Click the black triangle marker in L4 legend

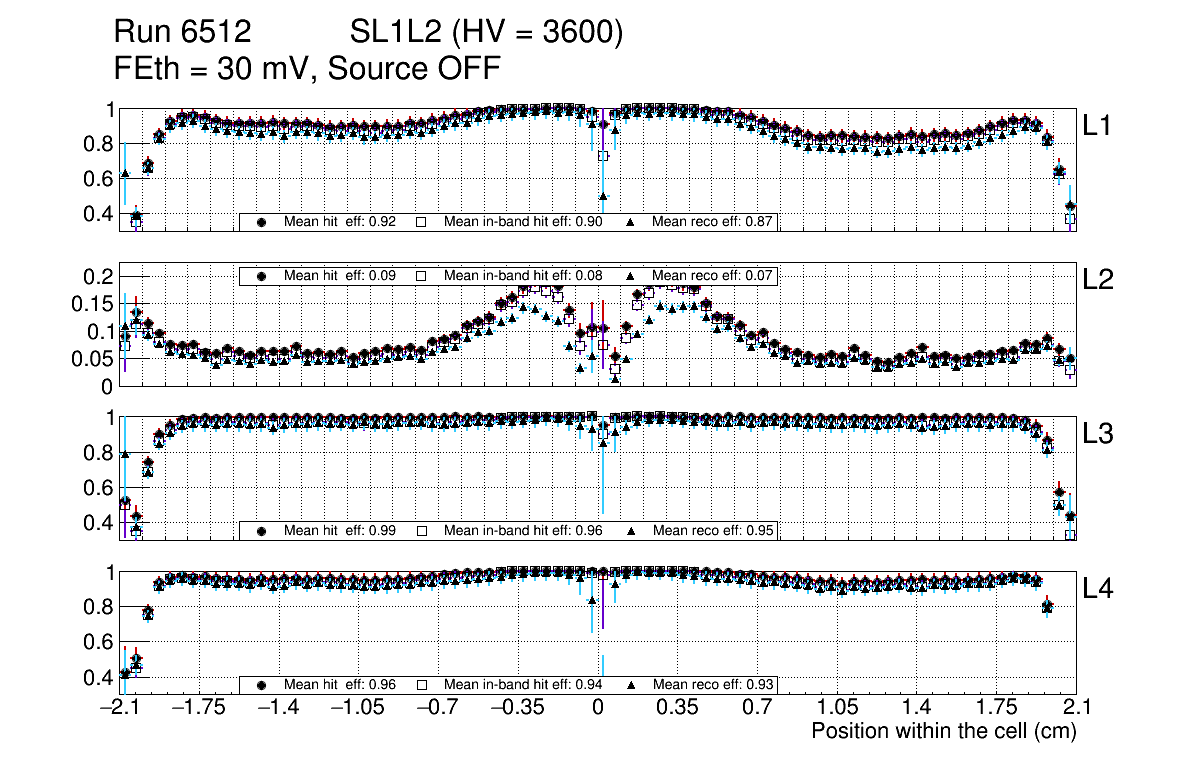(631, 685)
